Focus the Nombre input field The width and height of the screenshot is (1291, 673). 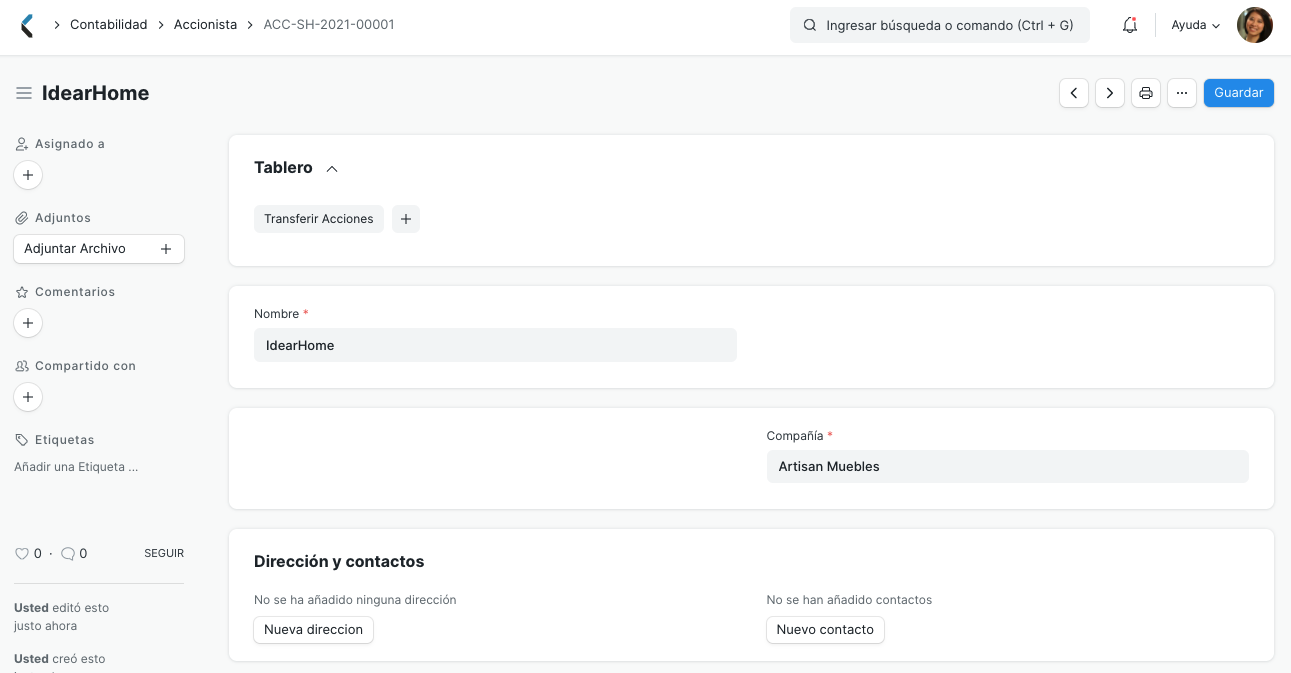(495, 345)
